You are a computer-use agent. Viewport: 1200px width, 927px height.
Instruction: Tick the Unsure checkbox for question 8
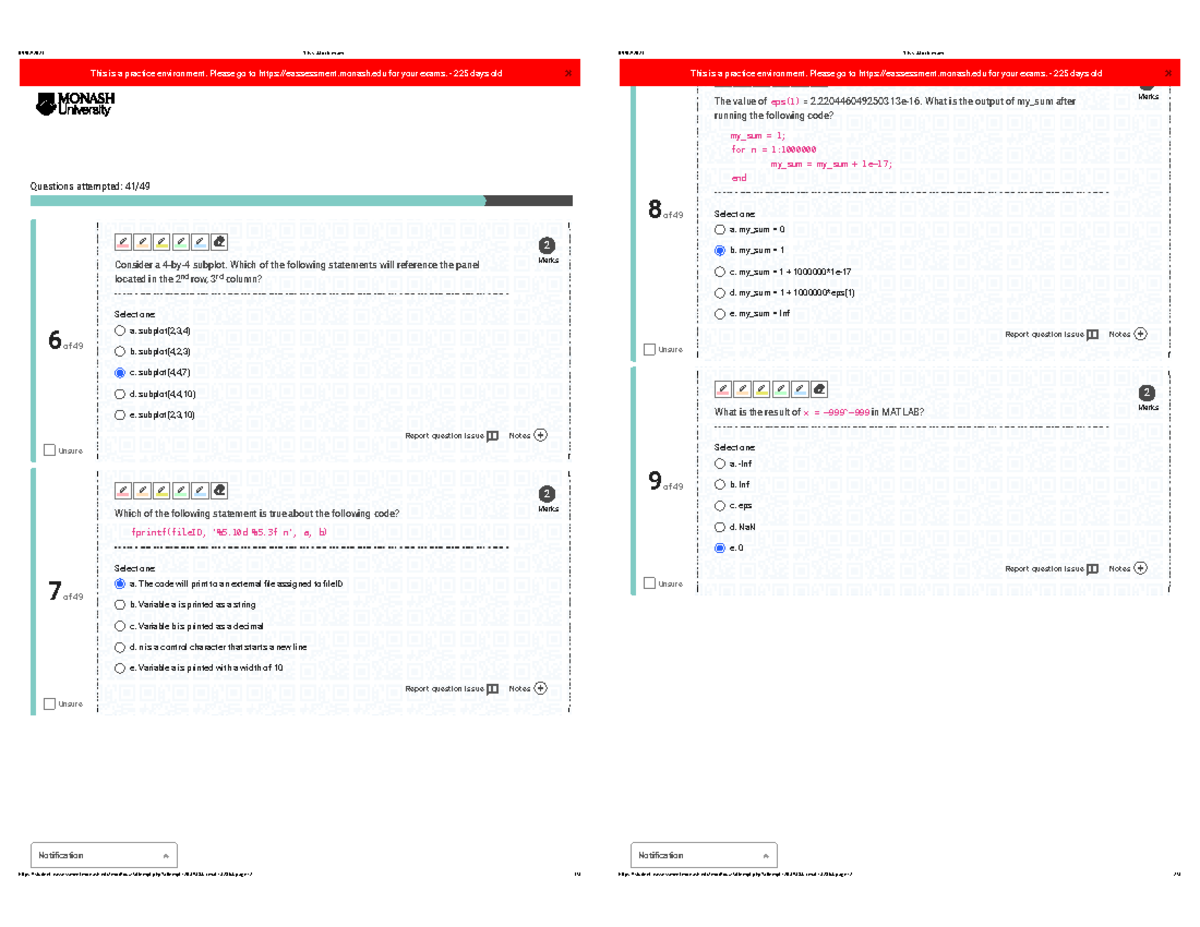(650, 349)
